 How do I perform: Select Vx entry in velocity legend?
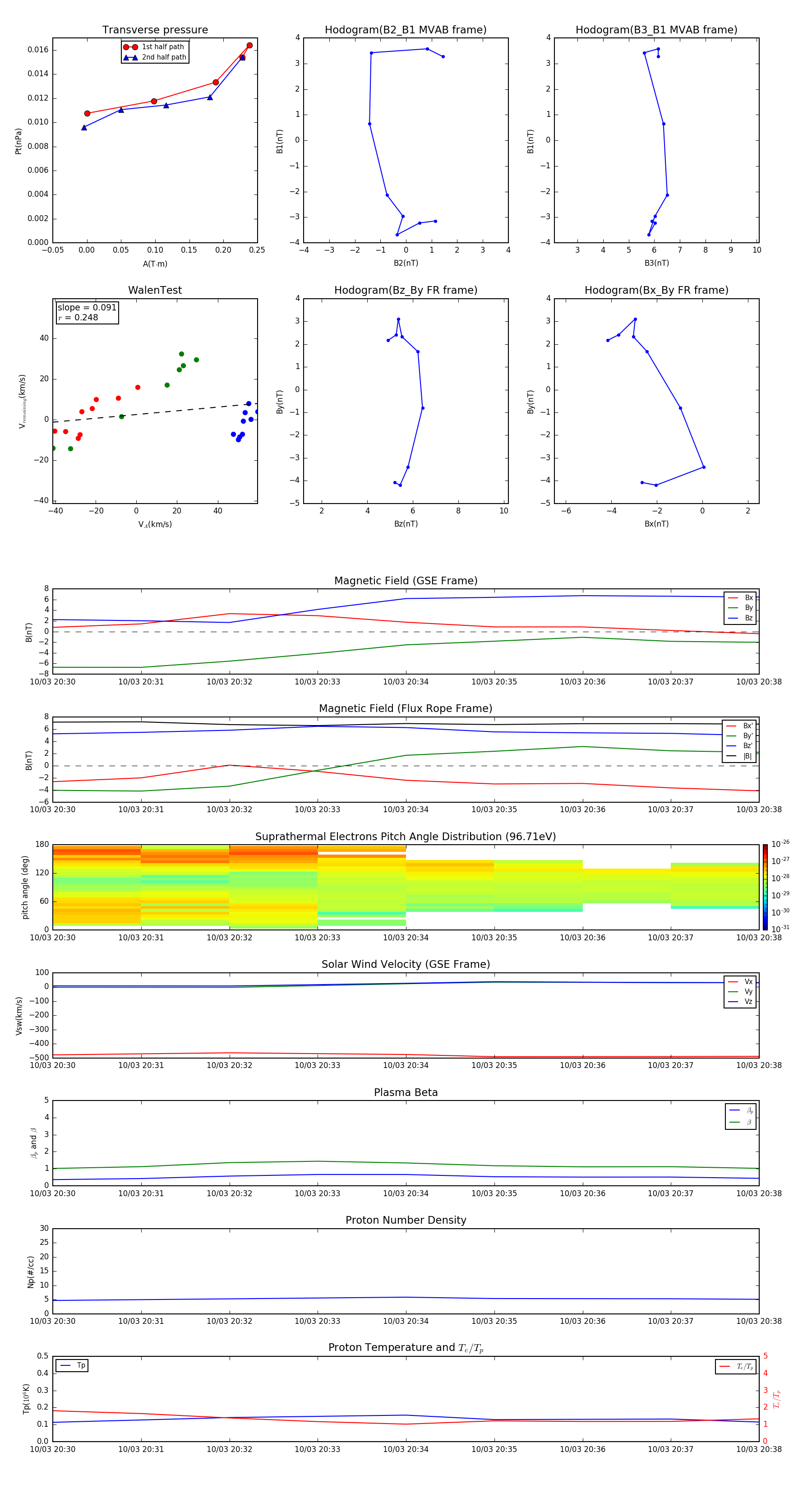point(740,981)
